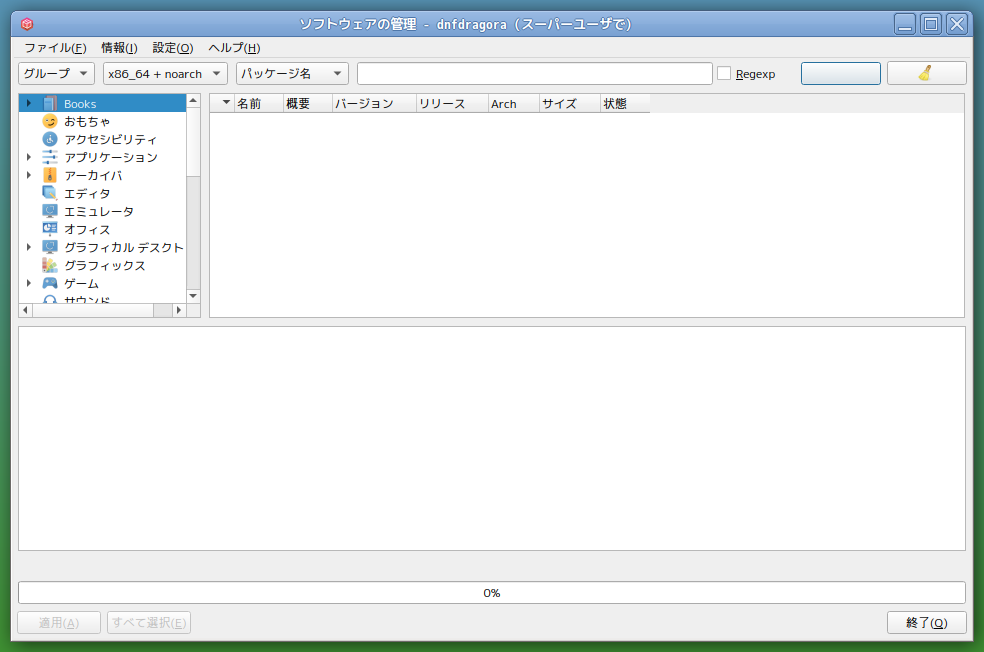Select the エミュレータ category icon
Screen dimensions: 984x652
tap(49, 211)
